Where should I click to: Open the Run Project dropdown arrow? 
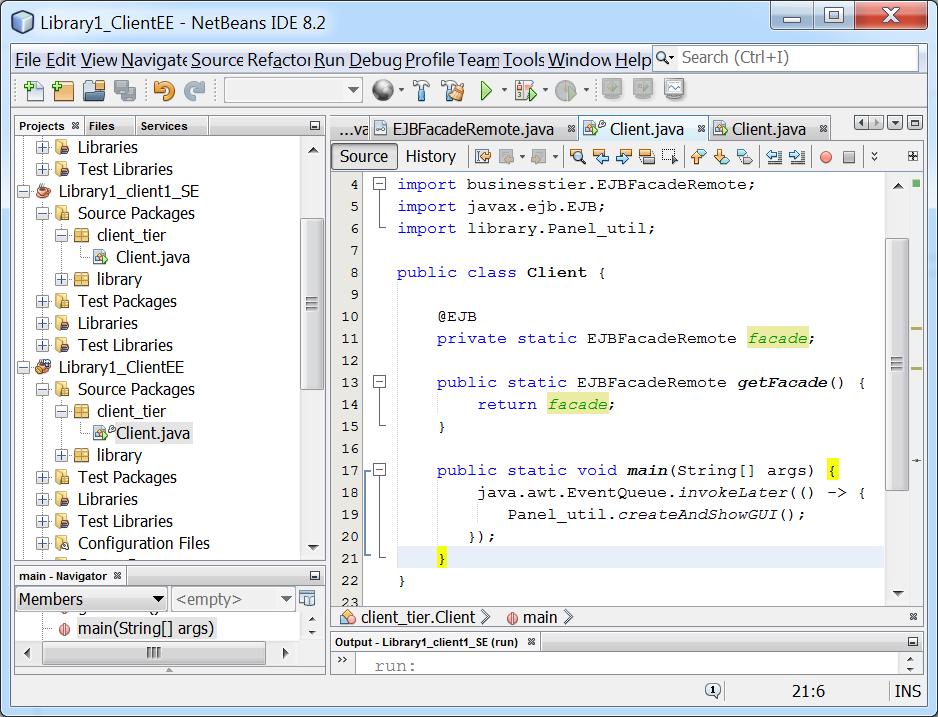click(504, 90)
